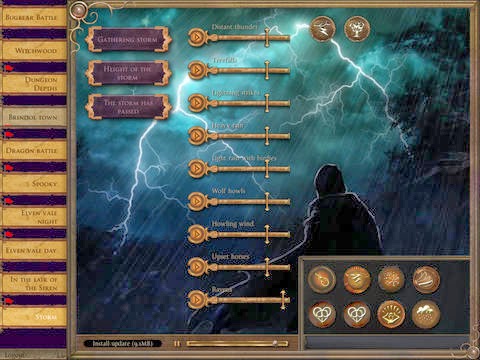Viewport: 480px width, 360px height.
Task: Play the comet one-shot sound
Action: [322, 279]
